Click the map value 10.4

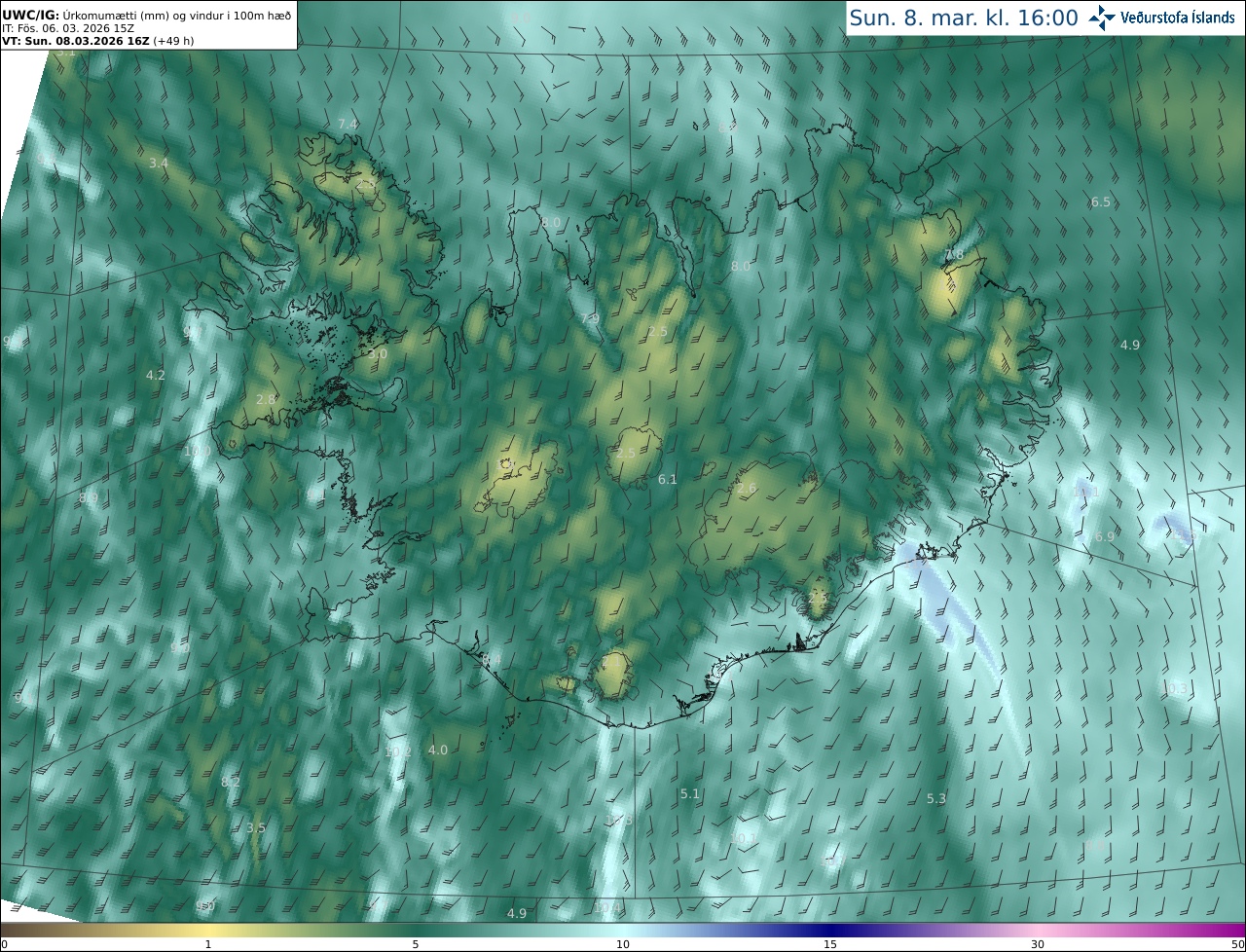[x=607, y=908]
